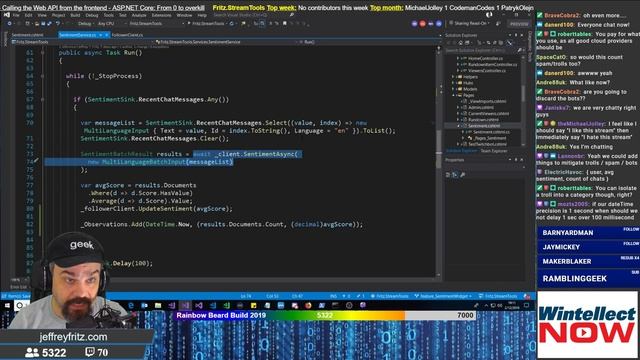Select Sentiment.cshtml.cs in Solution Explorer
The width and height of the screenshot is (640, 360).
click(x=491, y=132)
